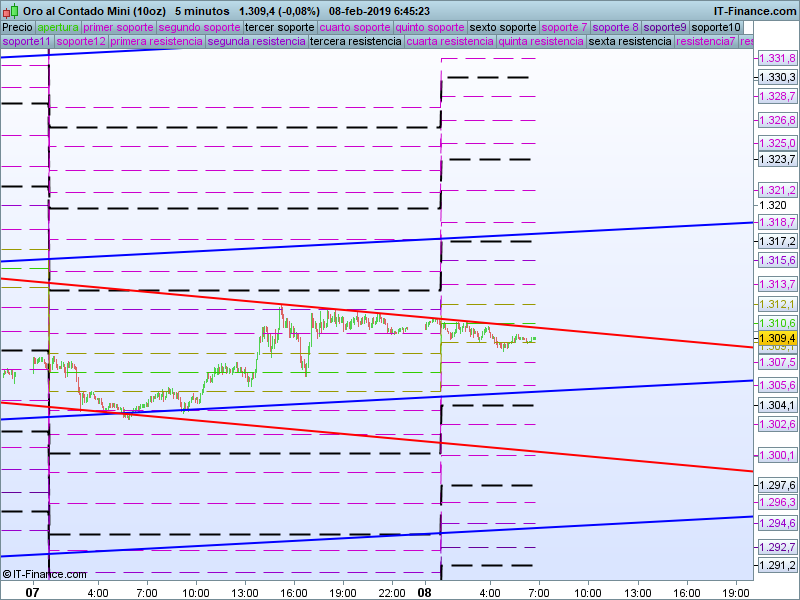Click the price axis label 1.313,7
Viewport: 800px width, 600px height.
777,284
